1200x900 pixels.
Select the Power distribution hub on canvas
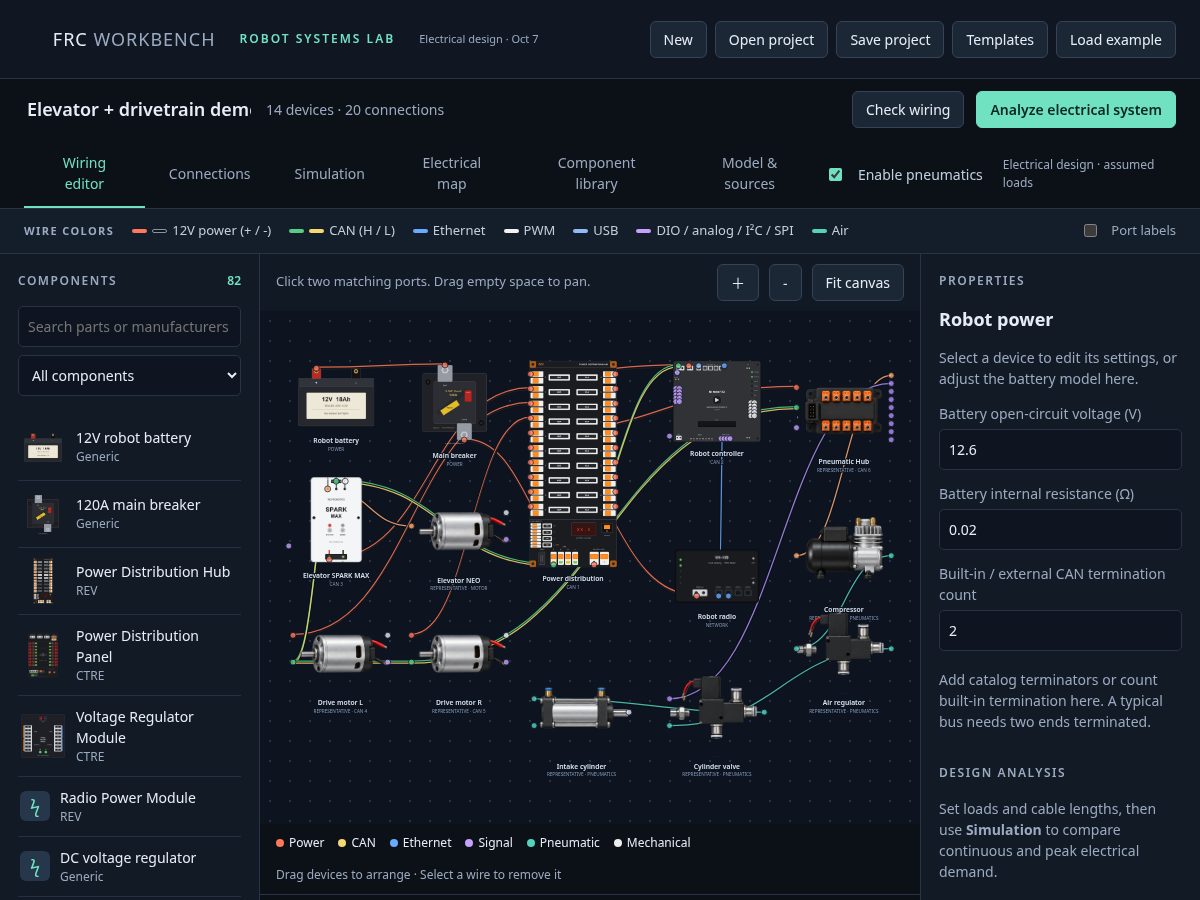(x=573, y=465)
